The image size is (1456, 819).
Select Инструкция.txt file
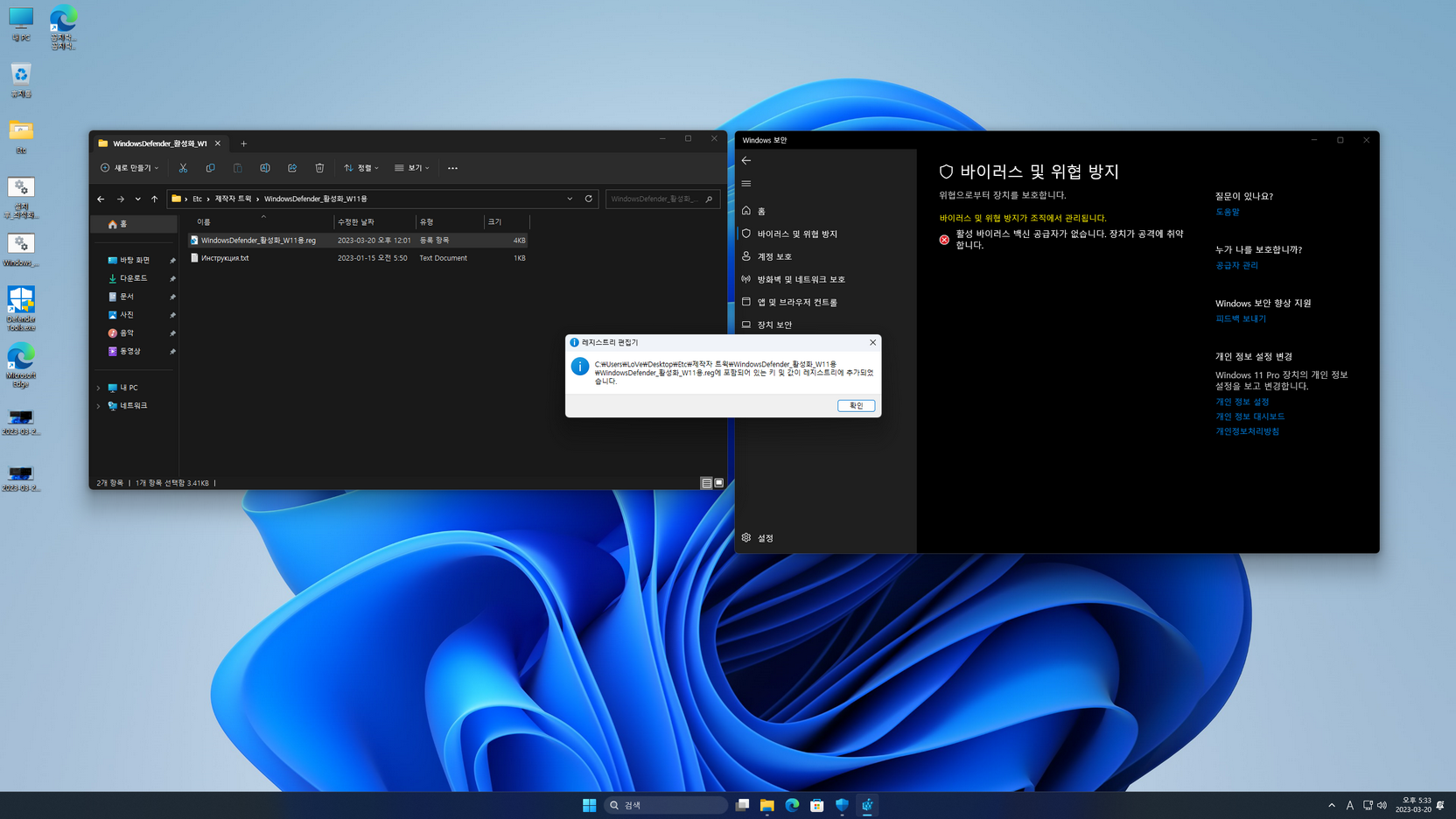(x=358, y=258)
